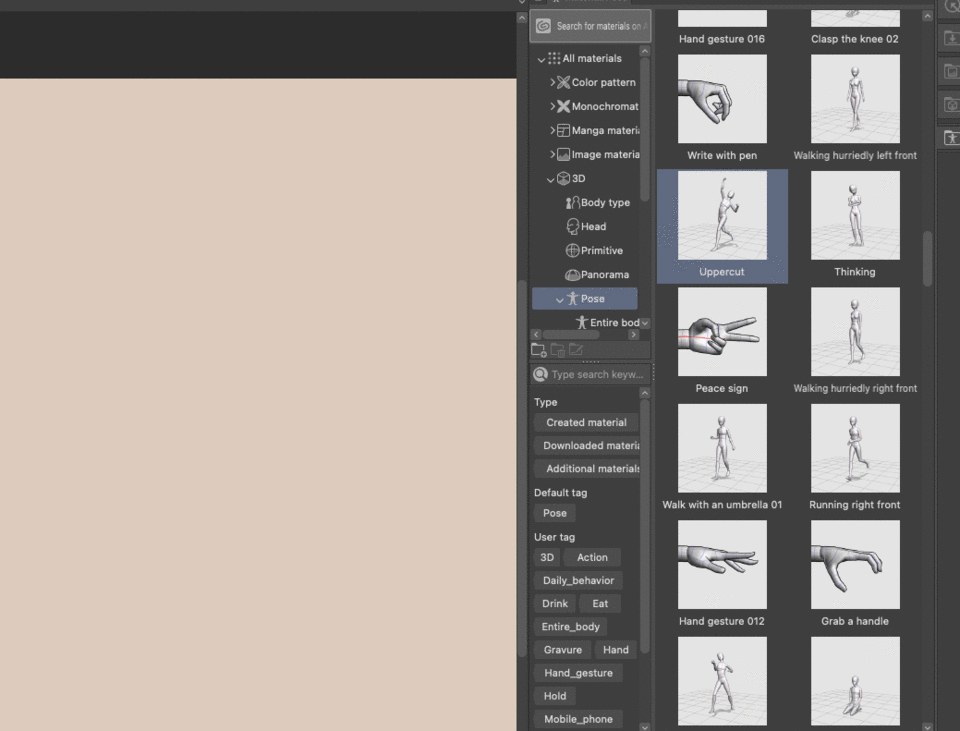Click the pose figure icon on right sidebar
Viewport: 960px width, 731px height.
point(951,138)
